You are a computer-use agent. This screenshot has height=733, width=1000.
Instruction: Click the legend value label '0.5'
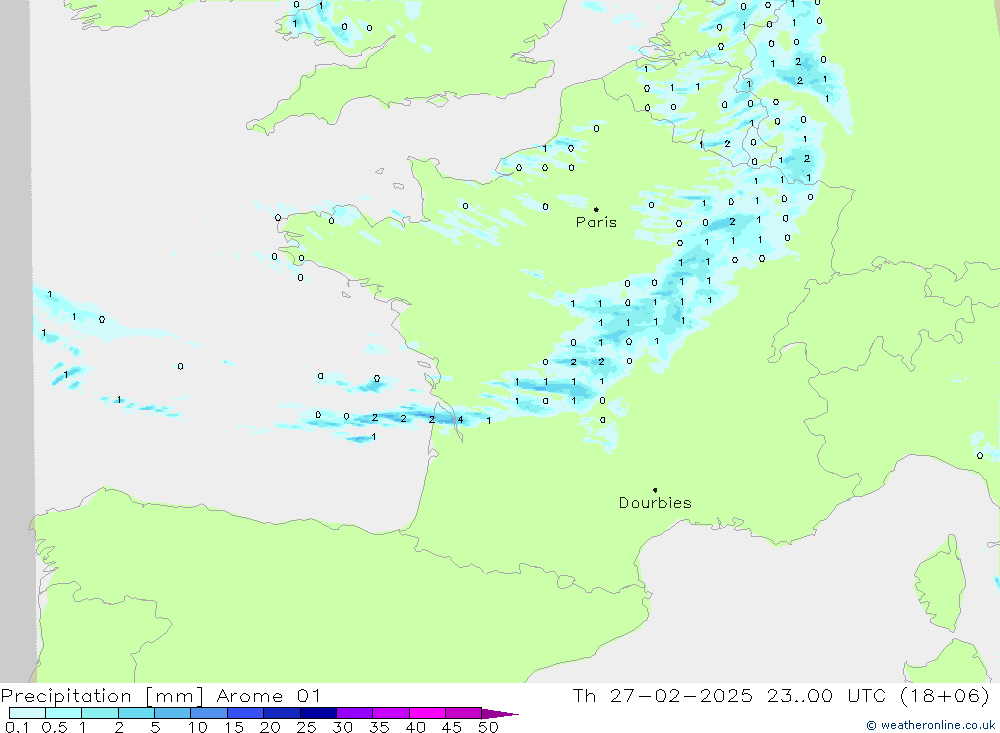click(54, 727)
